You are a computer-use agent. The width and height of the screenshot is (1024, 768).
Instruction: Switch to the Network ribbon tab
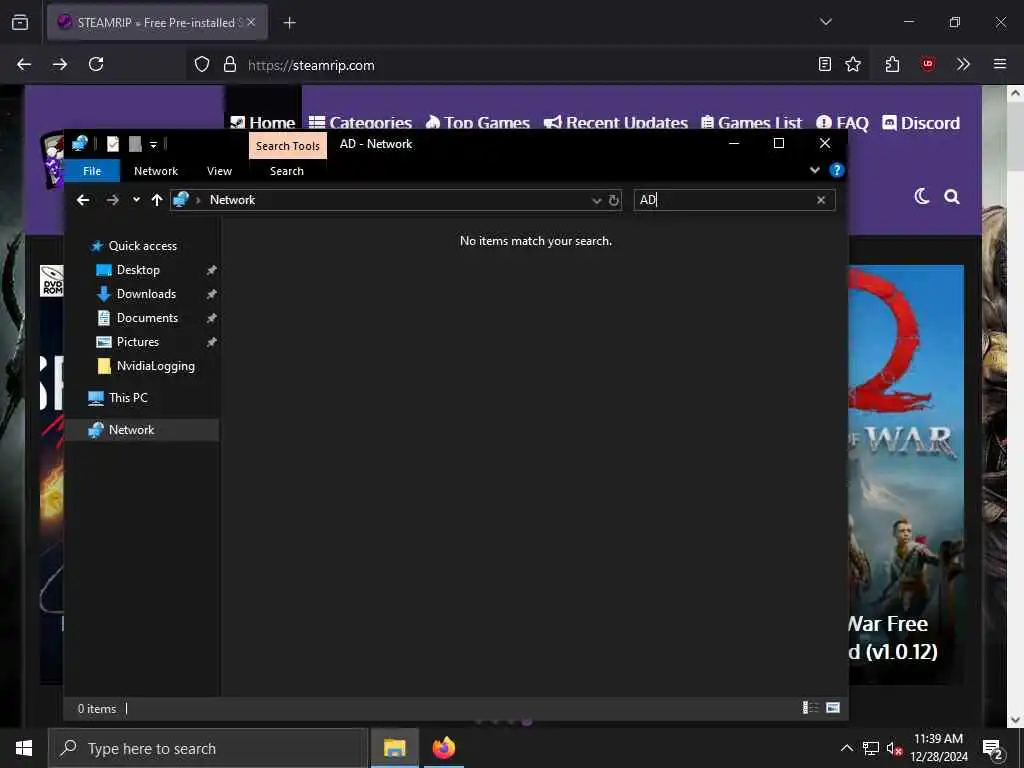point(155,171)
